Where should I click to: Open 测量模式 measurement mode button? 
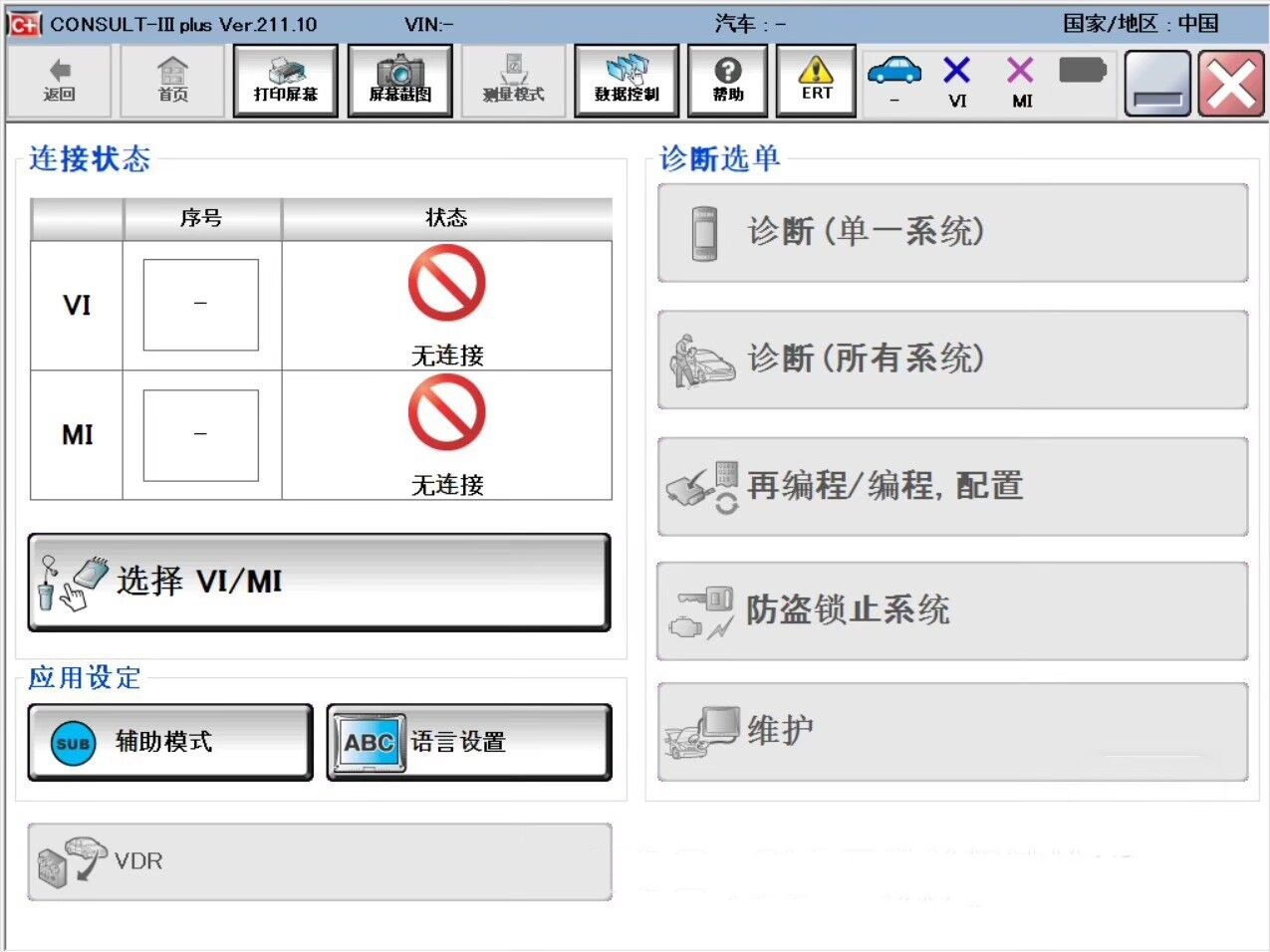[x=514, y=82]
